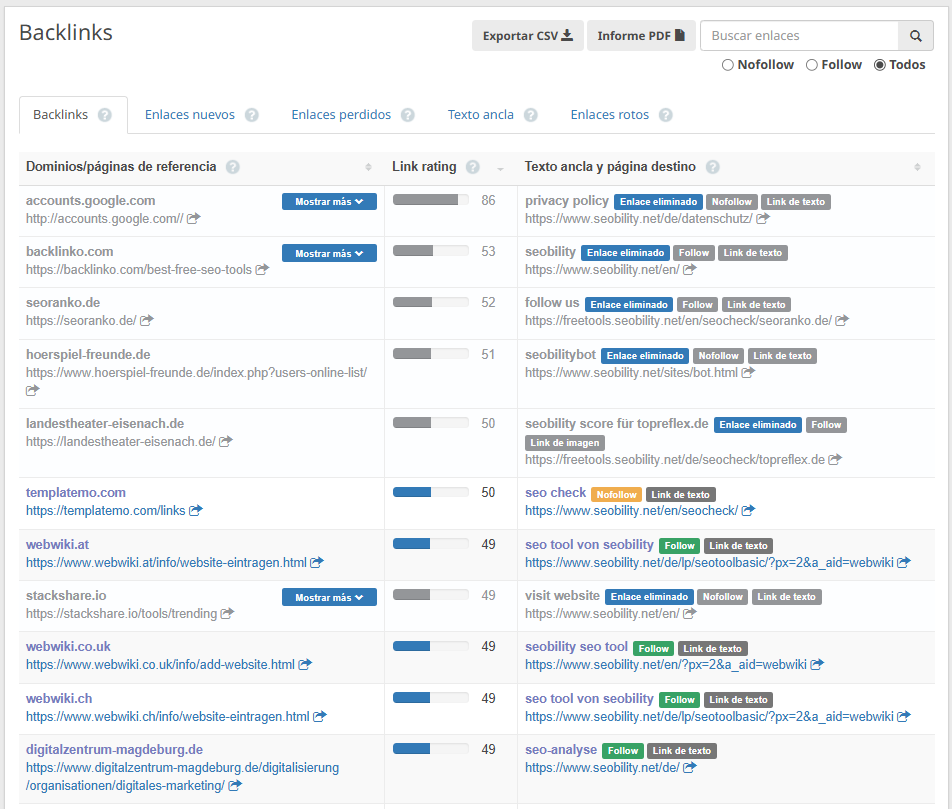
Task: Sort by Texto ancla y página destino arrows
Action: coord(917,167)
